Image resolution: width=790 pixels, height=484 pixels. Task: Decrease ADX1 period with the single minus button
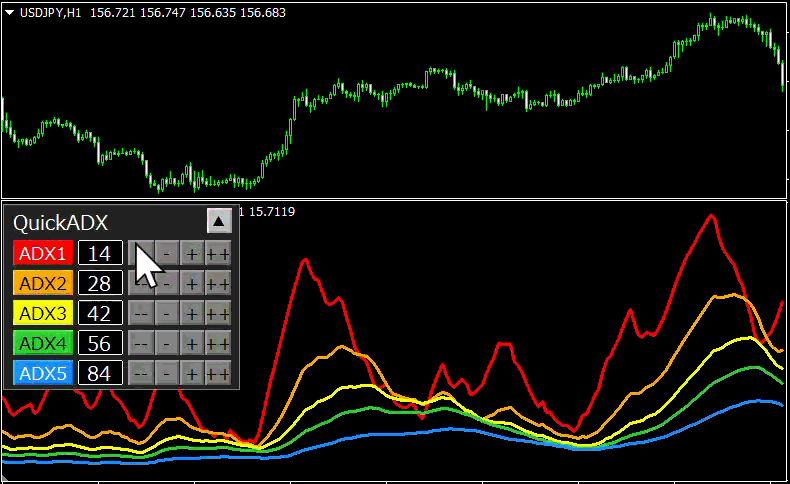[x=167, y=253]
